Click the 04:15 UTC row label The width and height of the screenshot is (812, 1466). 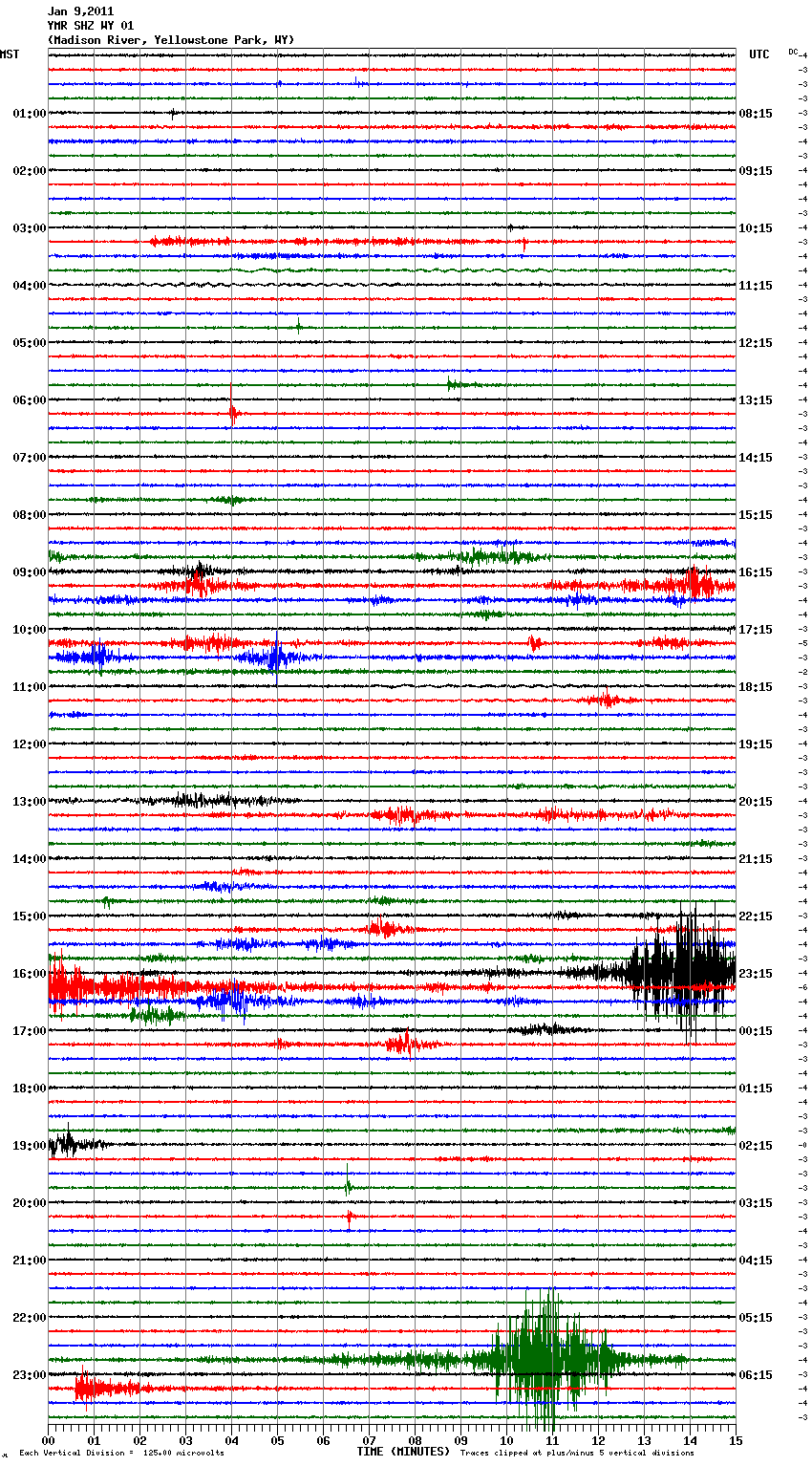tap(756, 1261)
